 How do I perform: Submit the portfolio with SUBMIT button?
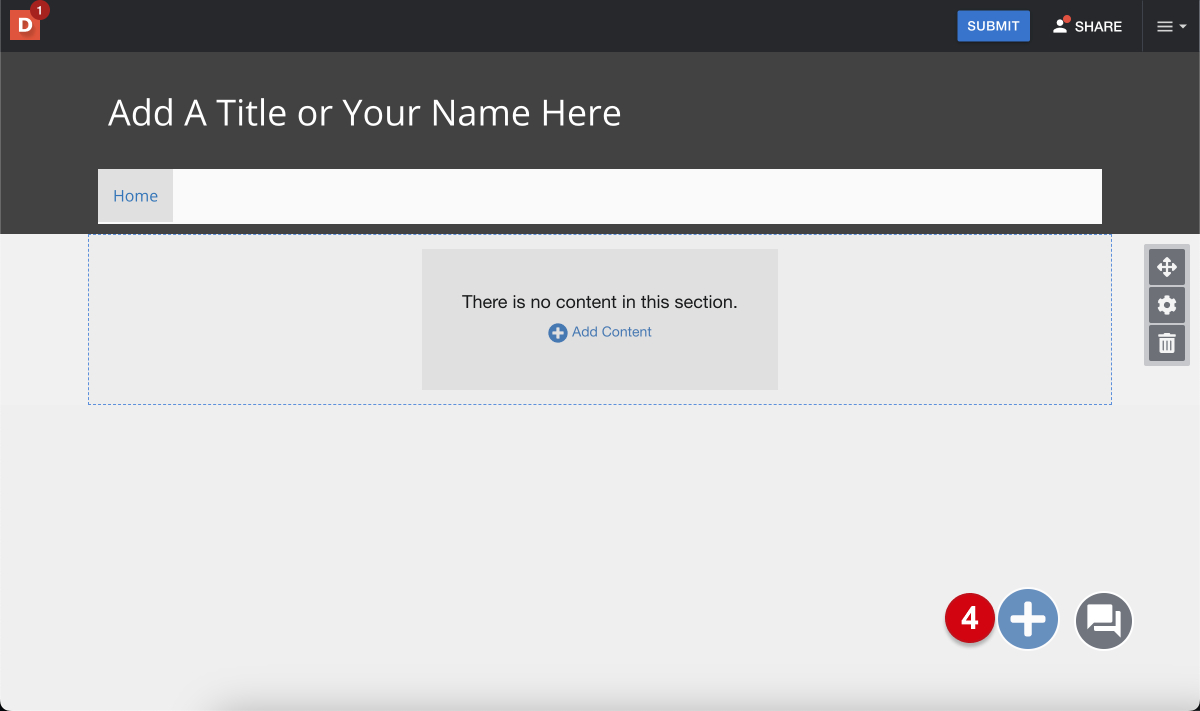pyautogui.click(x=993, y=26)
